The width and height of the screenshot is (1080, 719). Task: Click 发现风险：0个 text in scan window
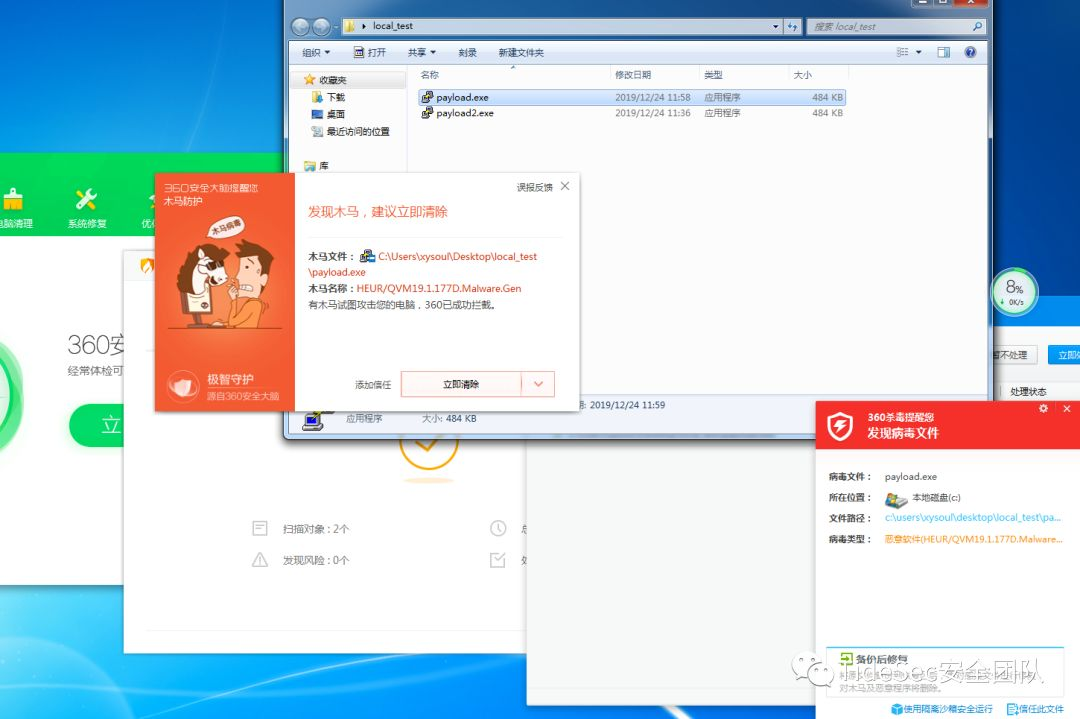[315, 561]
